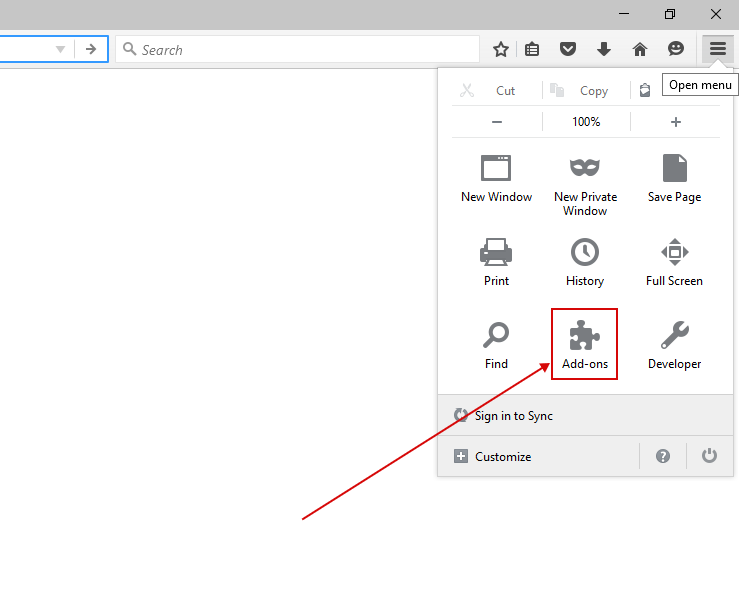This screenshot has height=597, width=739.
Task: Open the Pocket icon in toolbar
Action: coord(567,49)
